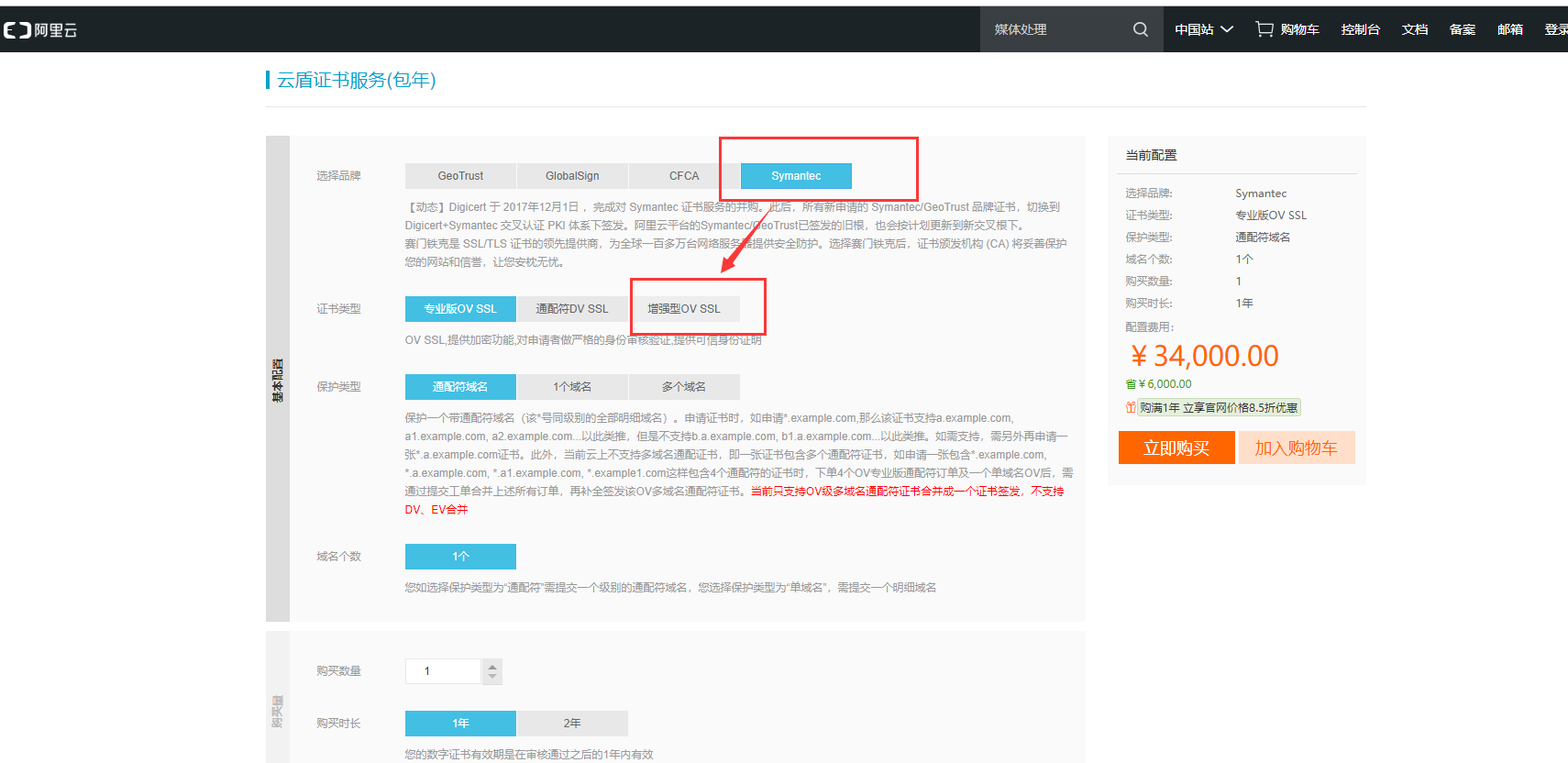Pick 通配符DV SSL certificate type
The height and width of the screenshot is (763, 1568).
tap(572, 309)
